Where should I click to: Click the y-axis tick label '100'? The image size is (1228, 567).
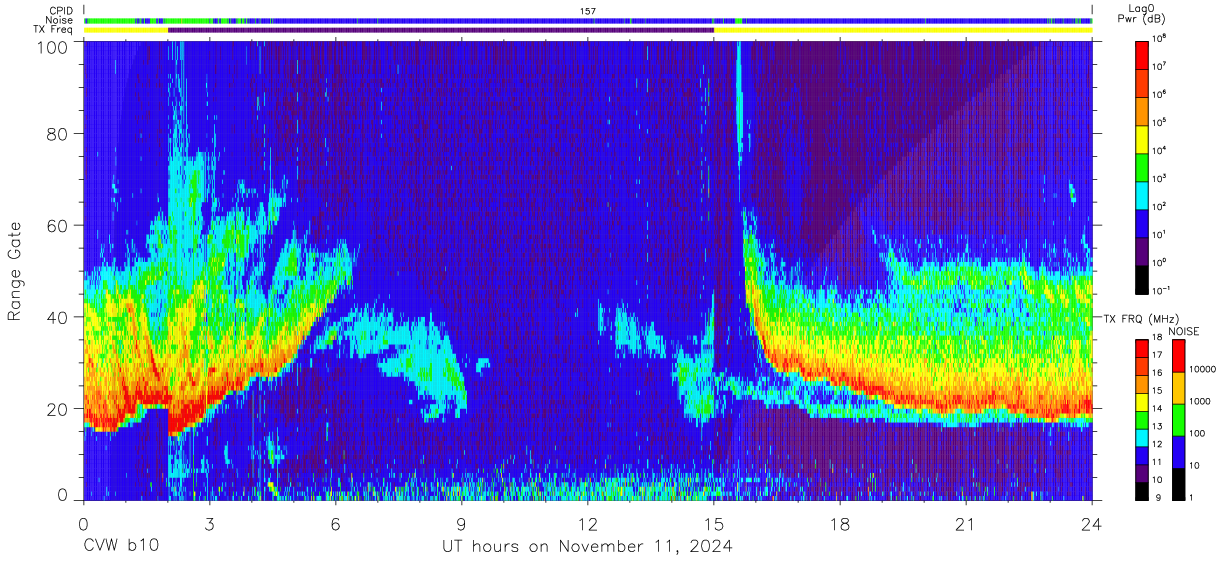point(55,47)
